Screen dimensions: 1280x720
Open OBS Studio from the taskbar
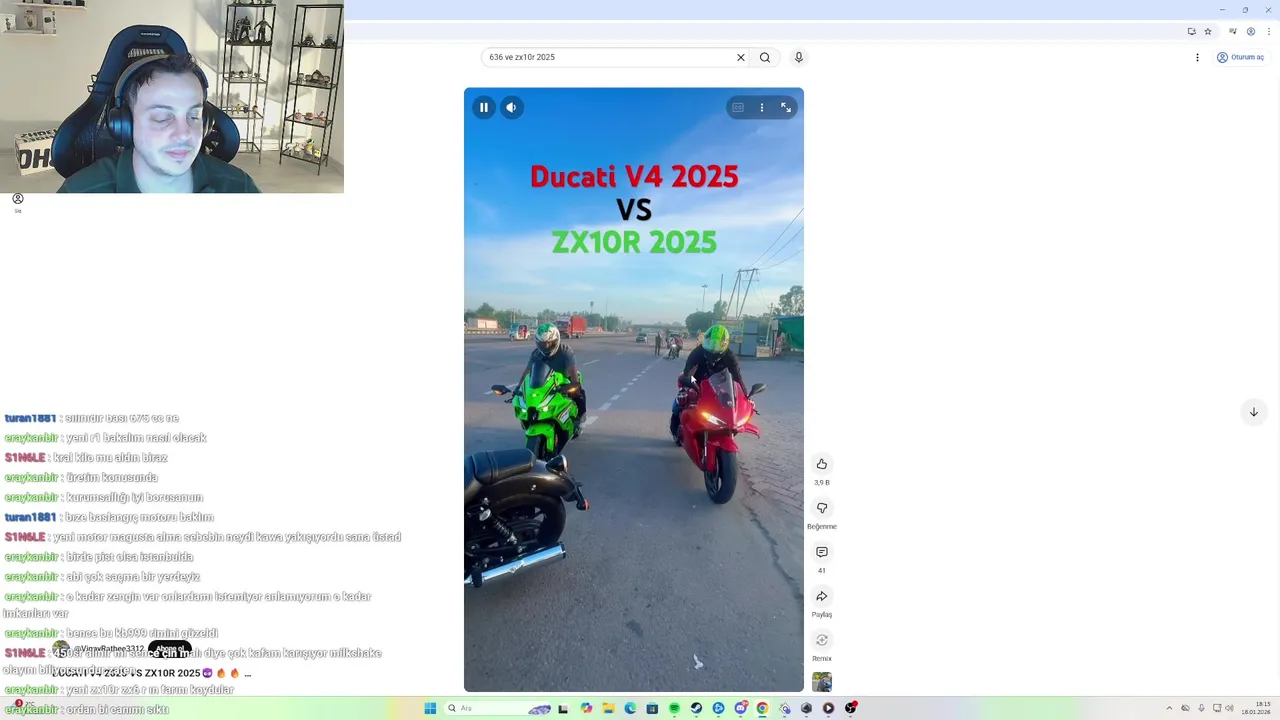point(850,708)
